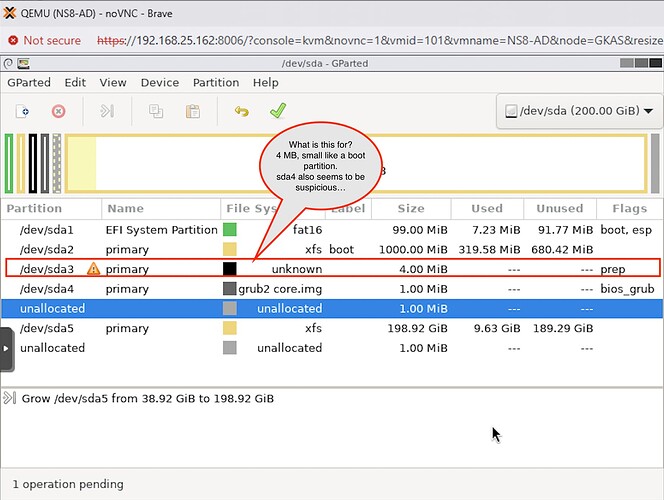Click the 'boot, esp' flags cell

[626, 230]
